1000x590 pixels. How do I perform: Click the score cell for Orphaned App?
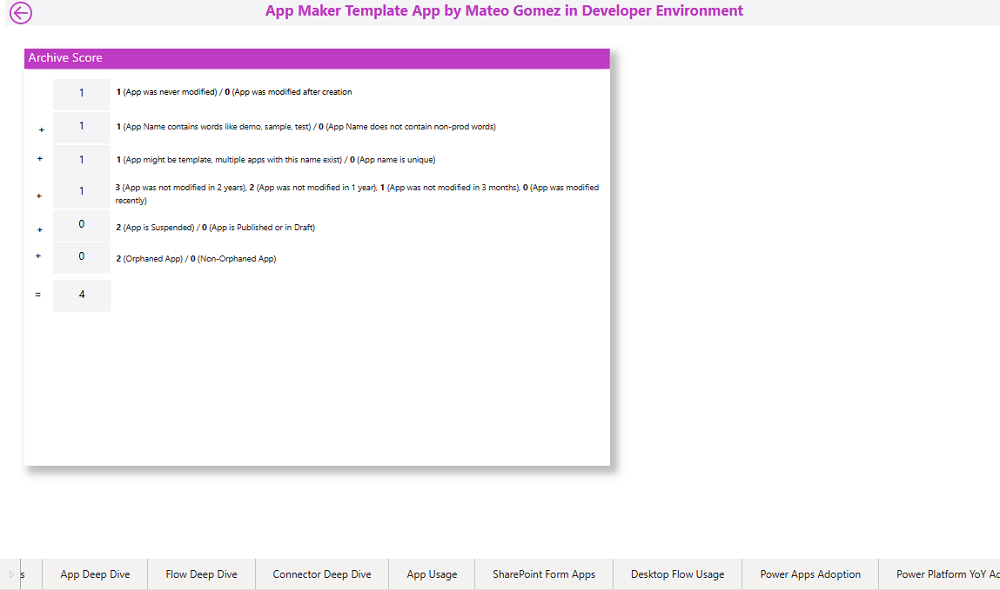coord(82,257)
